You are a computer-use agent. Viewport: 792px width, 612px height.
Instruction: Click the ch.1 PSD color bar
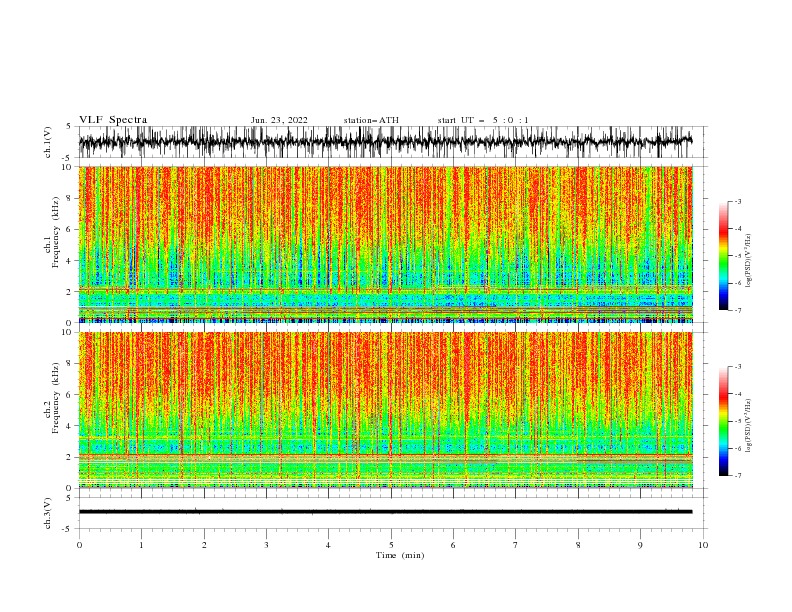point(723,256)
